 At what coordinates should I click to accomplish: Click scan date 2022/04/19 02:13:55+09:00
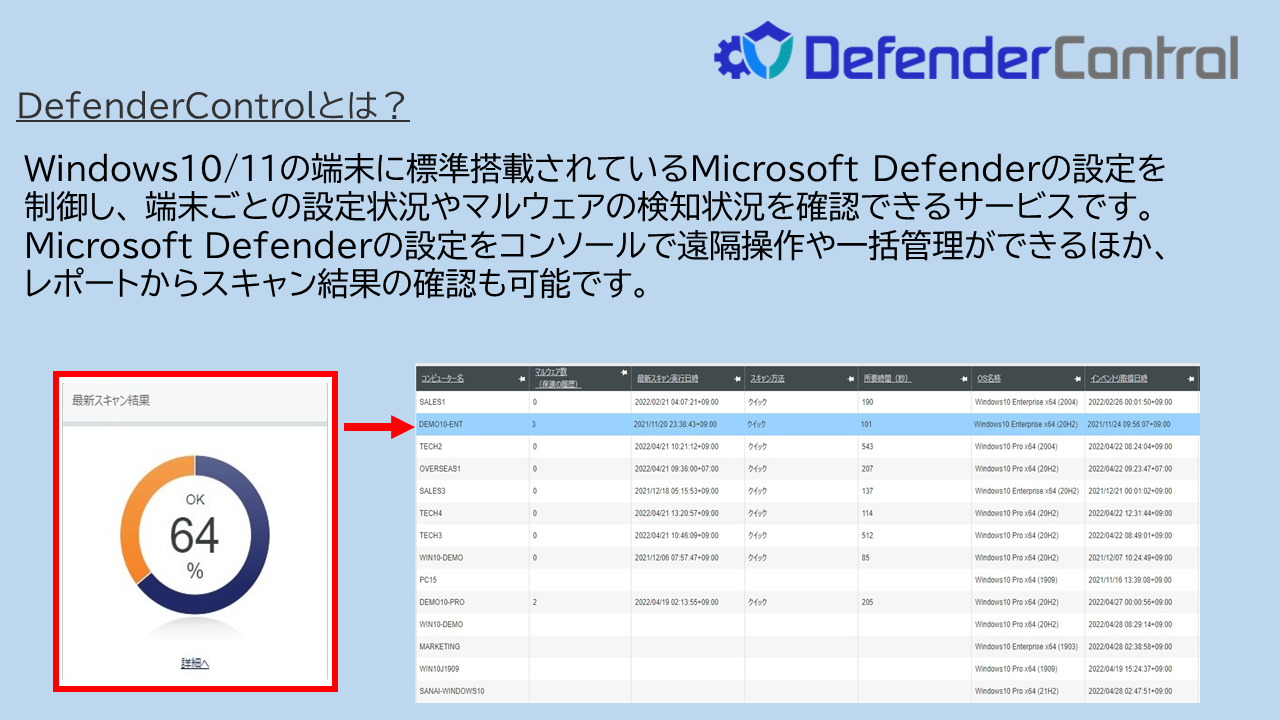click(676, 602)
